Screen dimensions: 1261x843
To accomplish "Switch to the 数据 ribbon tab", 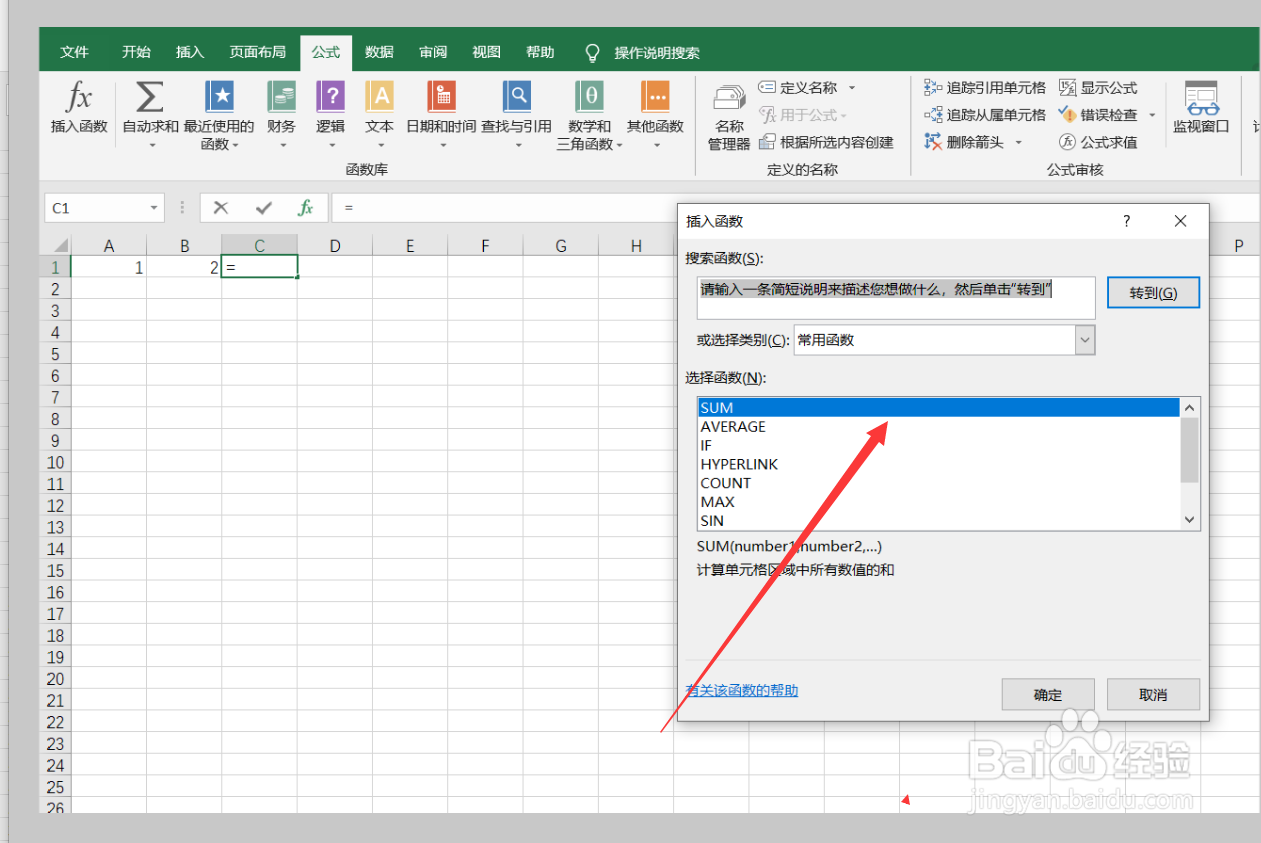I will point(379,52).
